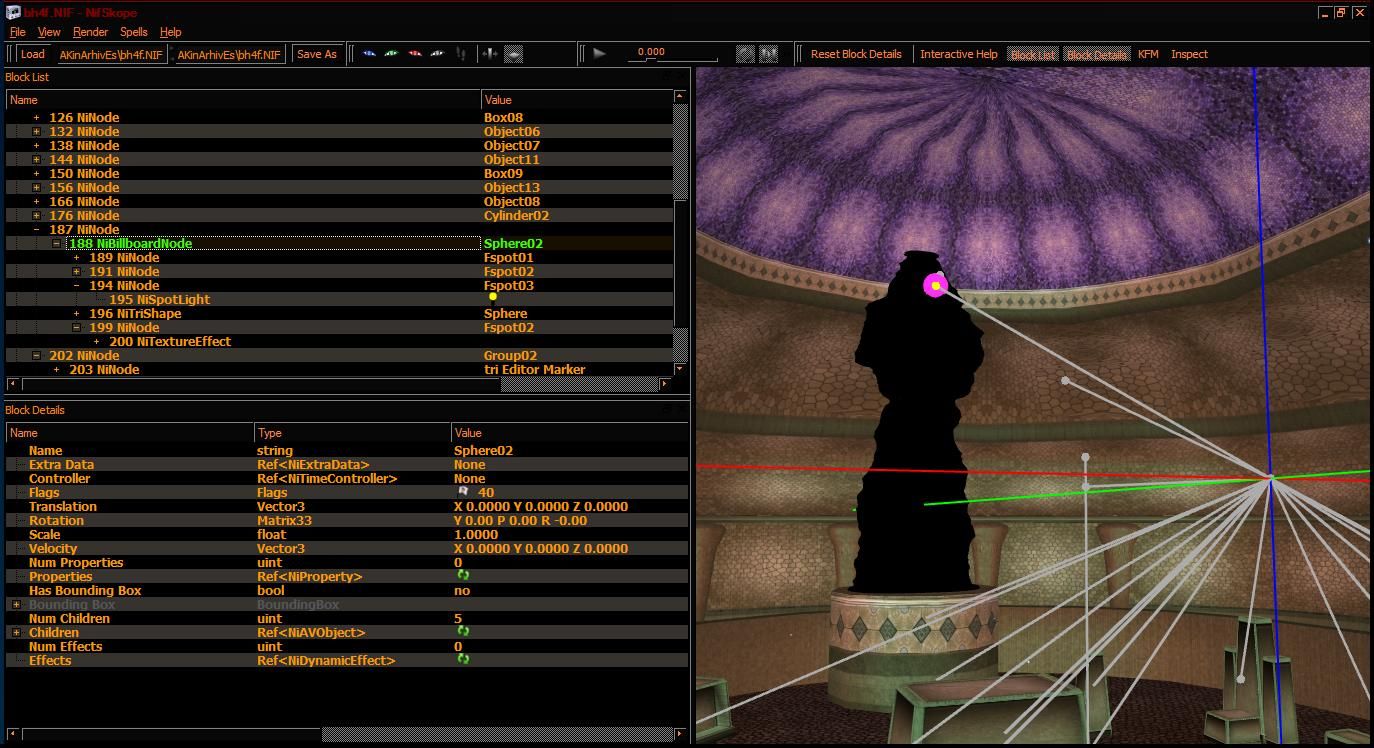Toggle animation loop icon in animation toolbar
The image size is (1374, 748).
click(x=746, y=54)
